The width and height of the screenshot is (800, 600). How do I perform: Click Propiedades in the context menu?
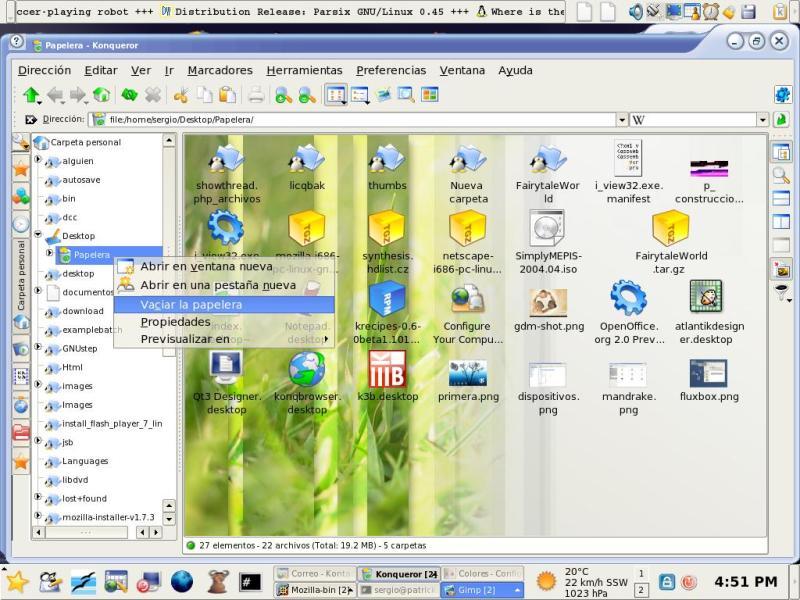(175, 322)
